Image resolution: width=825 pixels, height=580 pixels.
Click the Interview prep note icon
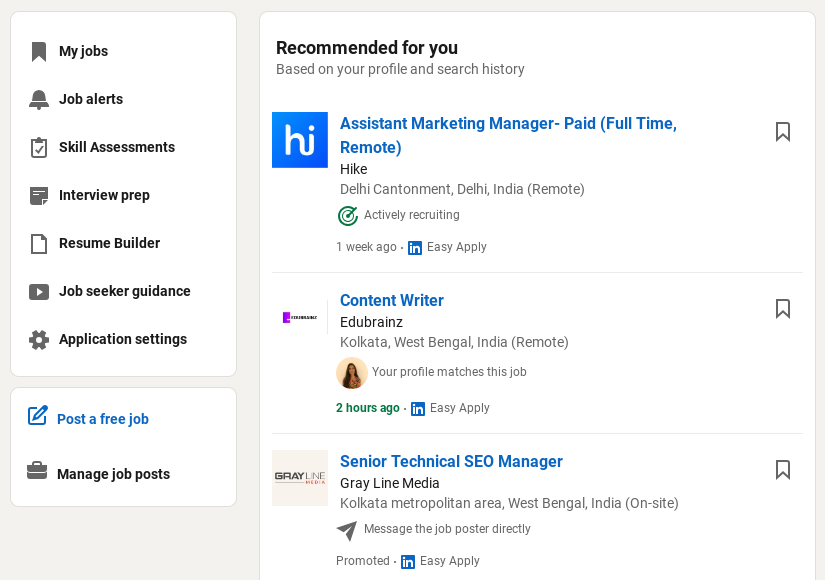point(39,196)
